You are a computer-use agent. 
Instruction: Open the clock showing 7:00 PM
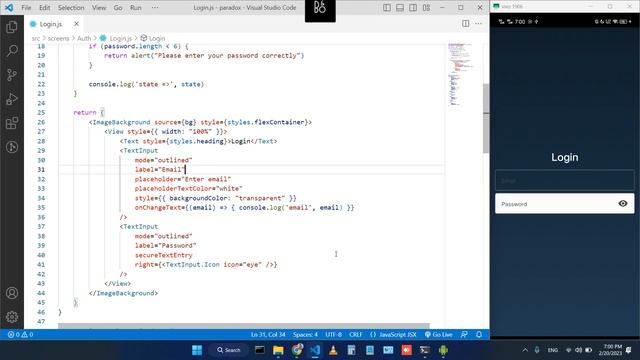click(x=610, y=350)
